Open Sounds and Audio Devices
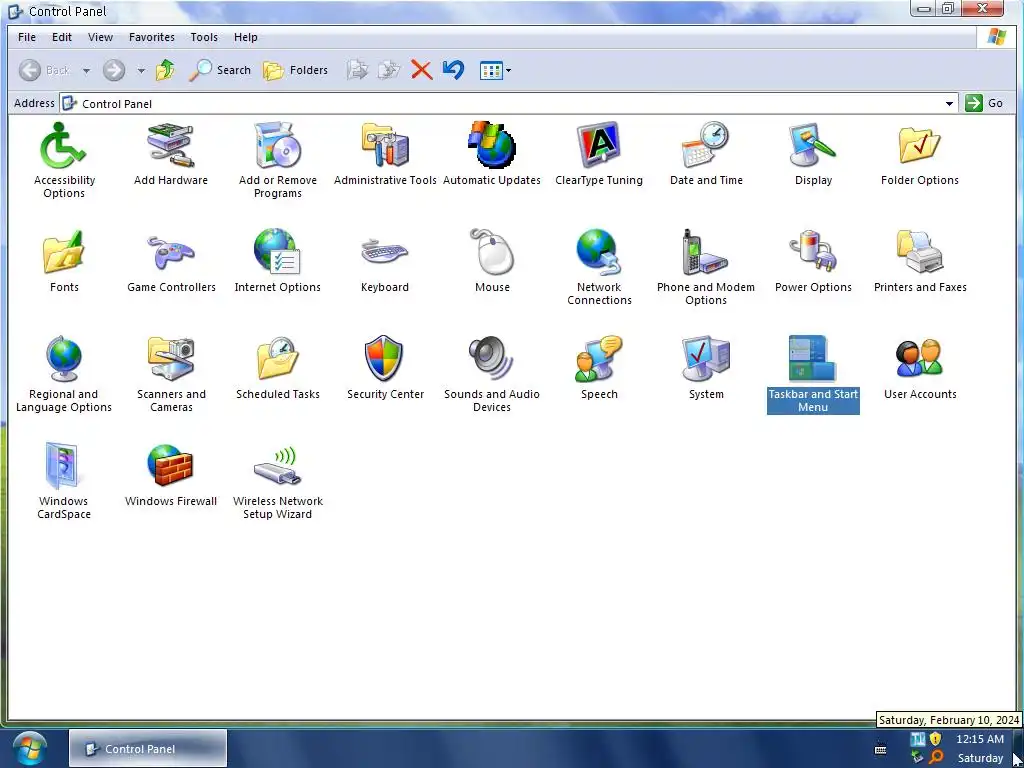The image size is (1024, 768). point(492,375)
